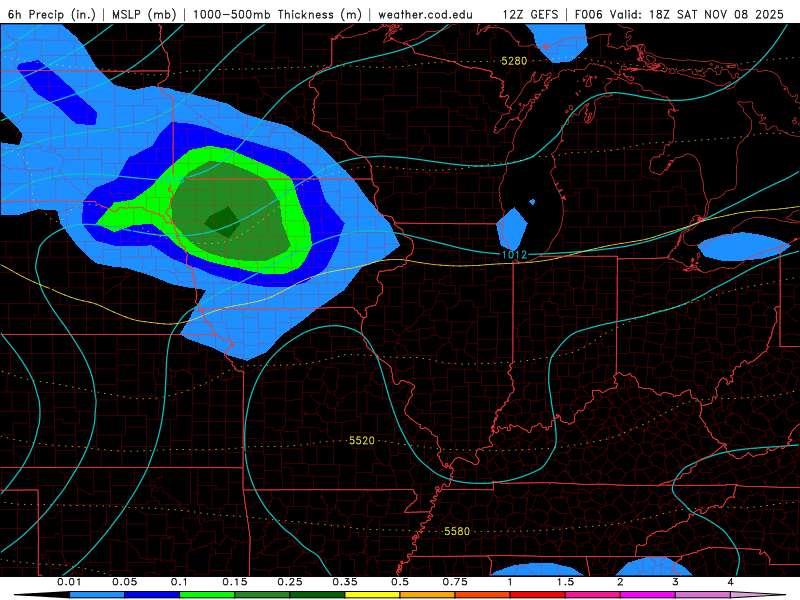The height and width of the screenshot is (600, 800).
Task: Click the '0.35' legend value
Action: click(345, 582)
